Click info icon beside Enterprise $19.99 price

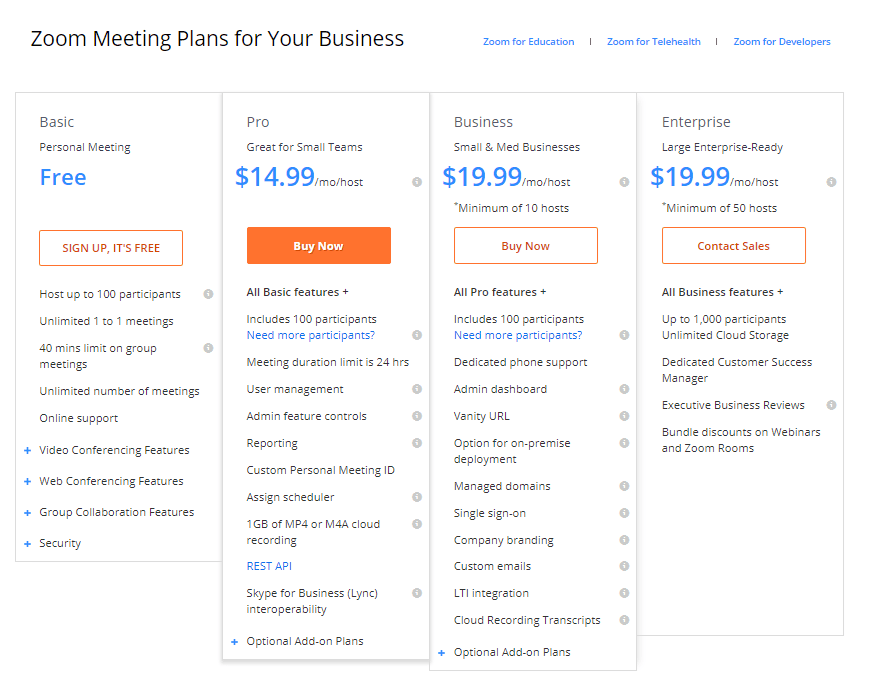click(832, 182)
